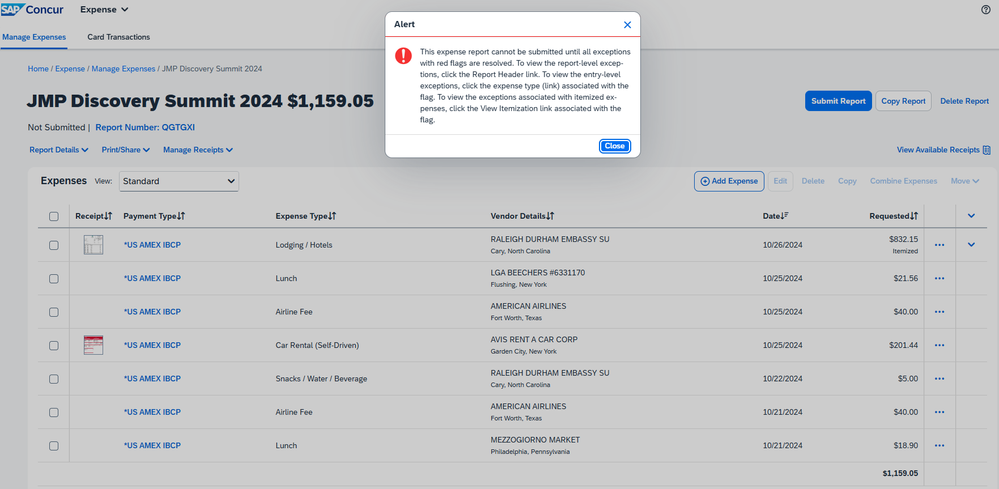Viewport: 999px width, 489px height.
Task: Expand the Print/Share menu
Action: (126, 150)
